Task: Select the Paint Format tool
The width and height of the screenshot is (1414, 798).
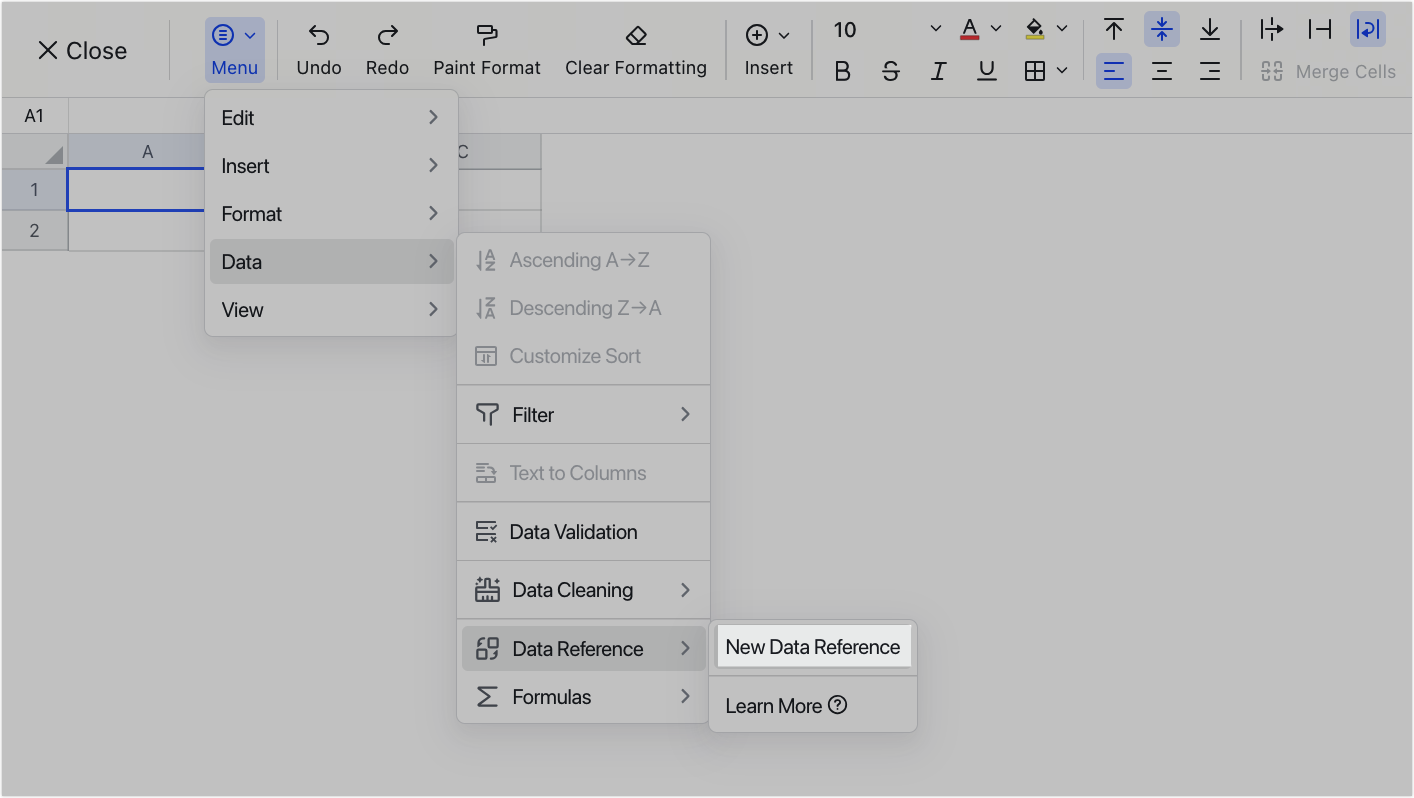Action: pyautogui.click(x=486, y=45)
